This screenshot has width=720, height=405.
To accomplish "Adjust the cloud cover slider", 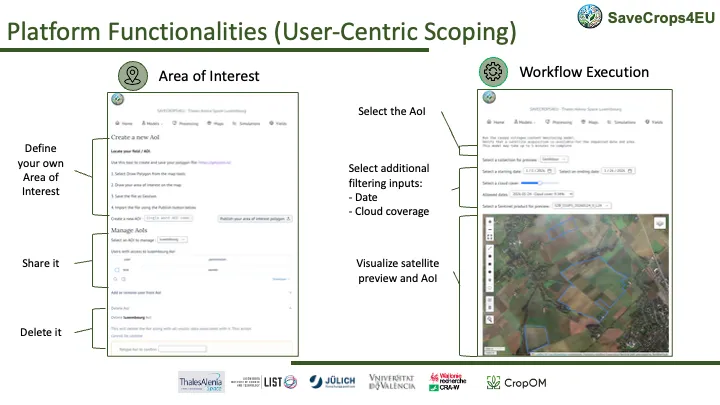I will click(x=540, y=183).
